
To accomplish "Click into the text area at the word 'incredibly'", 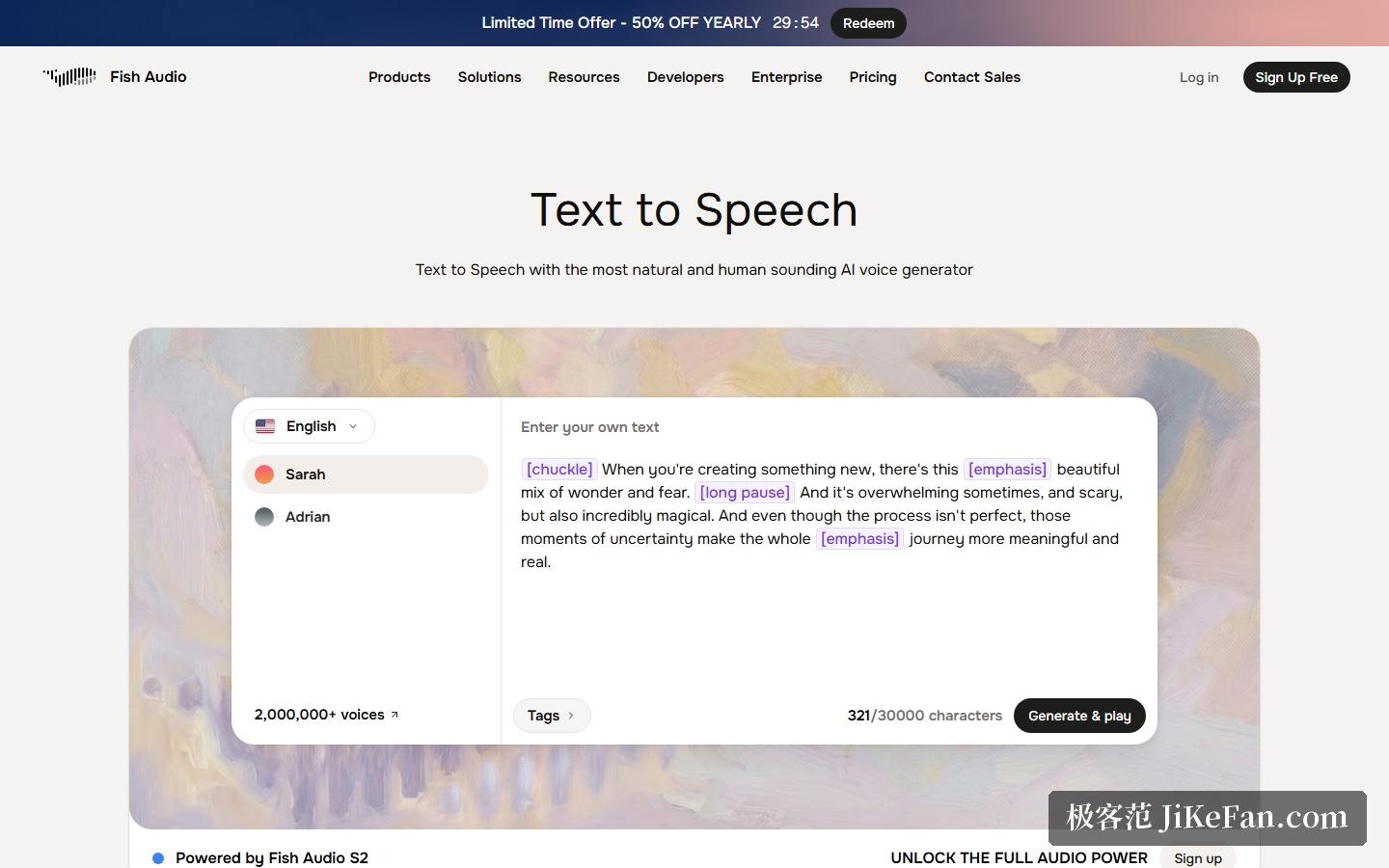I will (616, 516).
